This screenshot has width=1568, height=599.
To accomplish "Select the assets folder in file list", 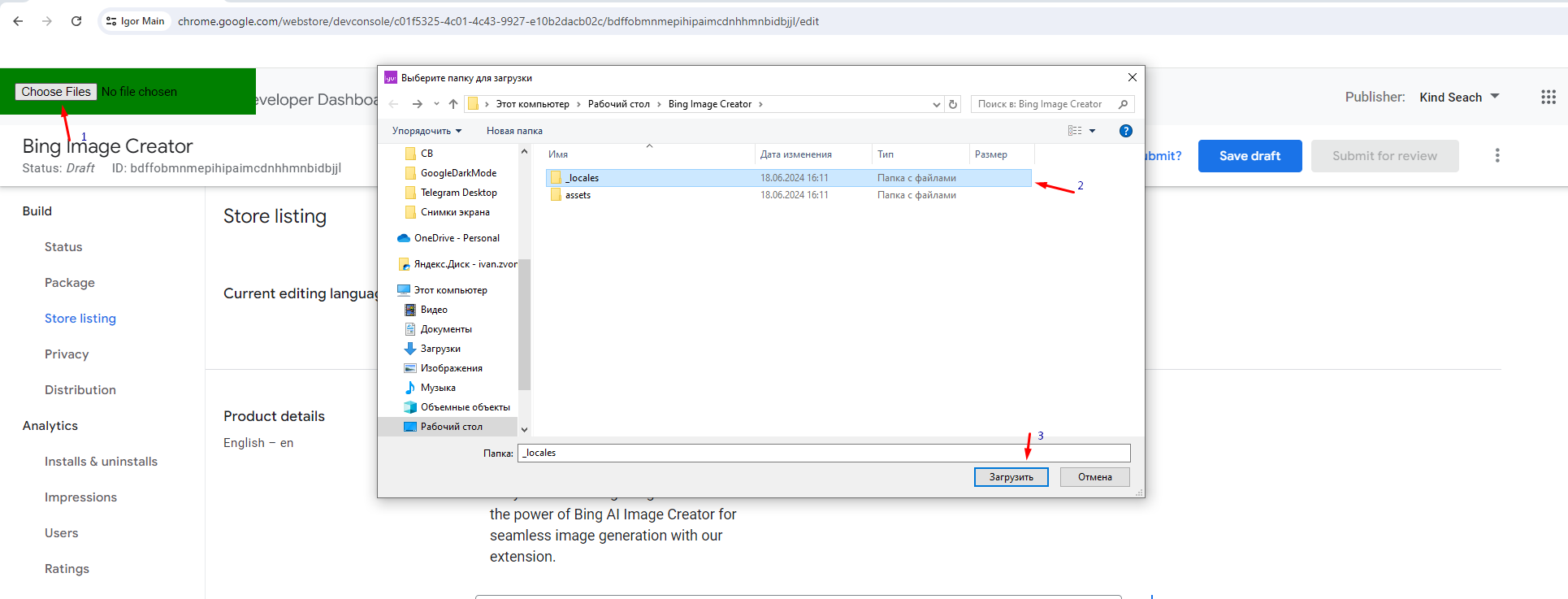I will click(578, 195).
